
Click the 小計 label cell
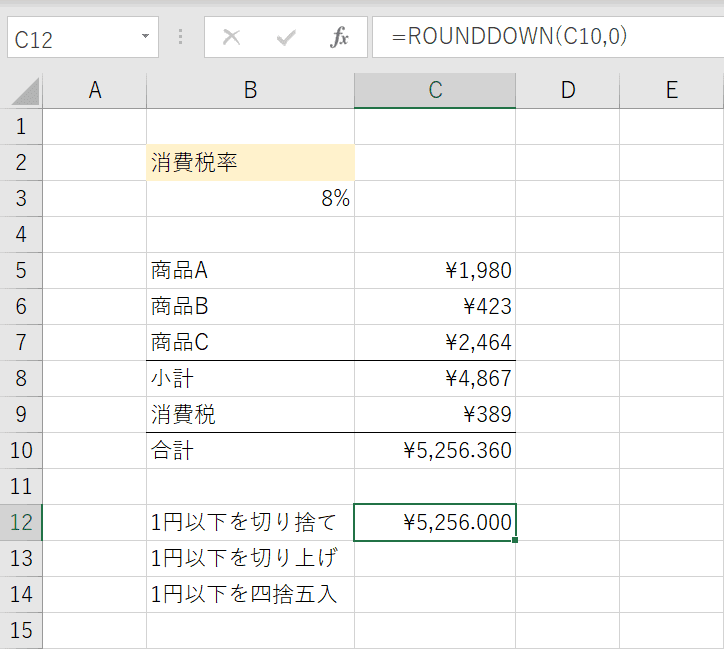click(250, 379)
